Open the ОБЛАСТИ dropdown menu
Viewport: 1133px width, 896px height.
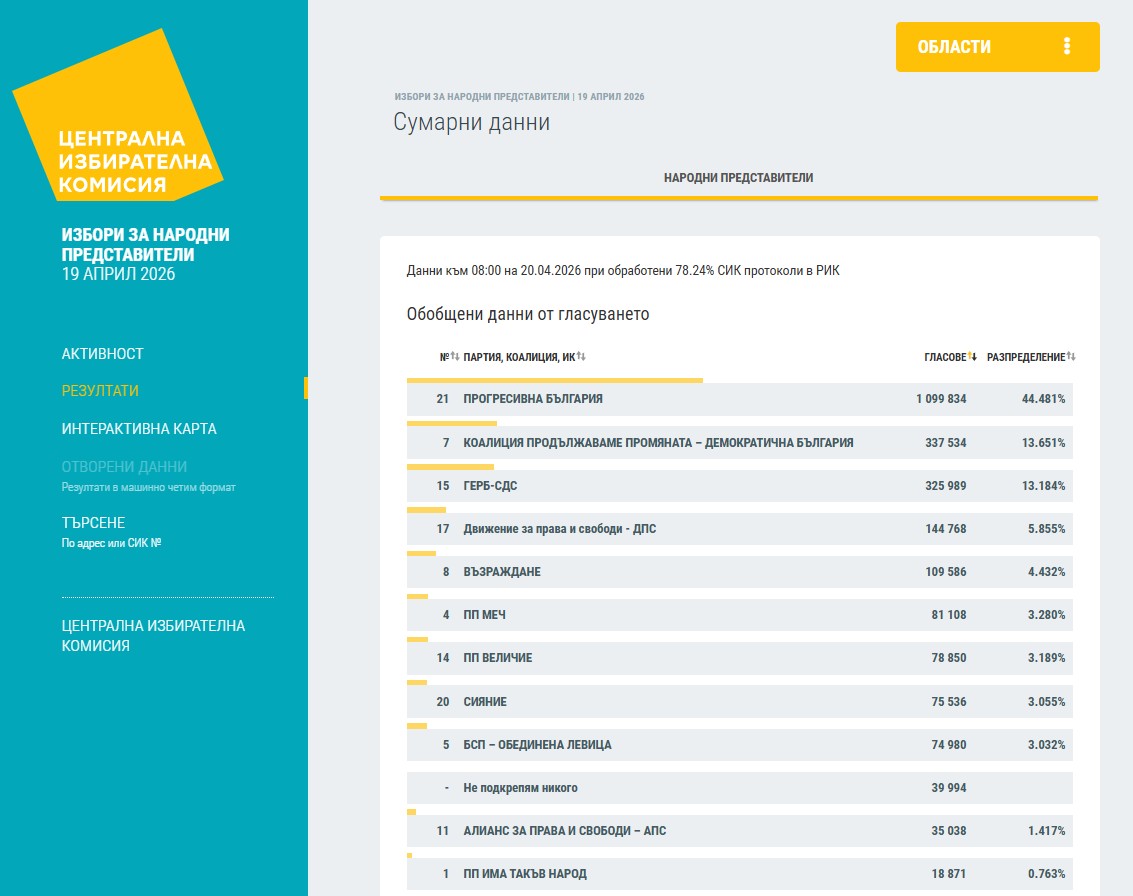pos(996,47)
